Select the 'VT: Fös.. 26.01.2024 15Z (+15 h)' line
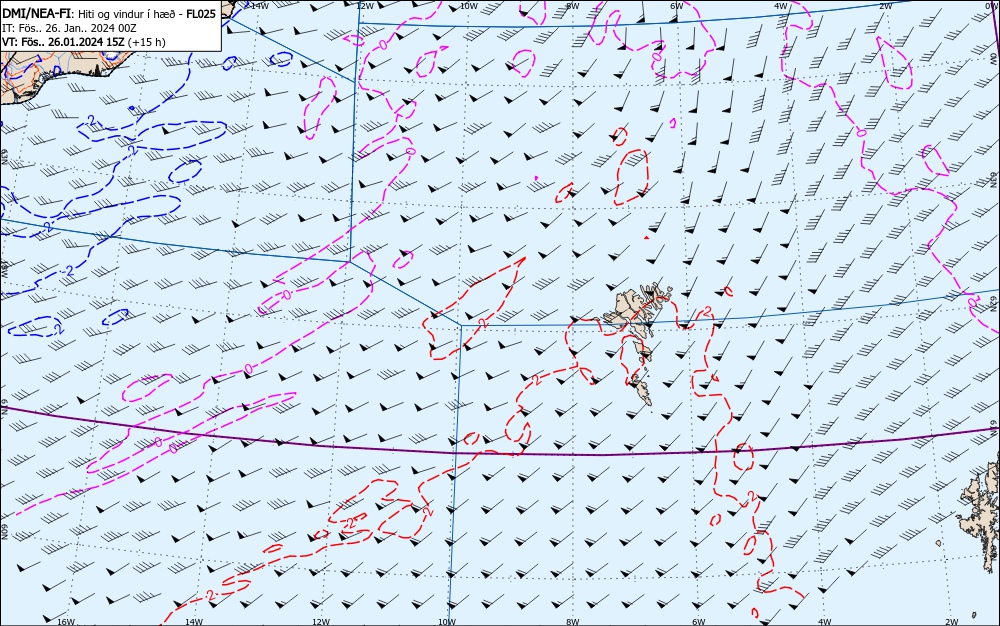This screenshot has width=1000, height=626. click(84, 42)
